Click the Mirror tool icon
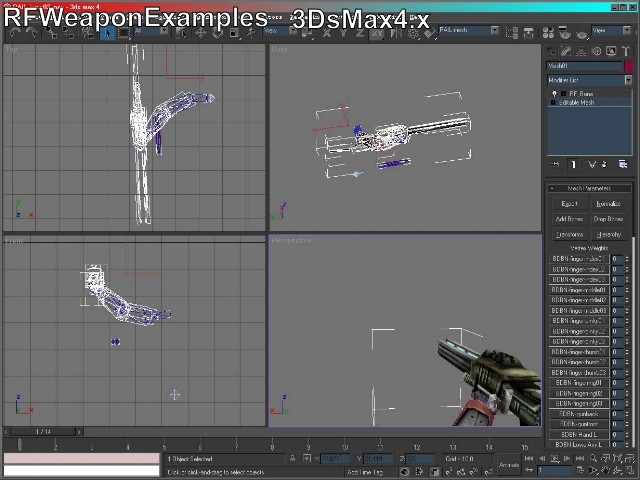640x480 pixels. (396, 32)
